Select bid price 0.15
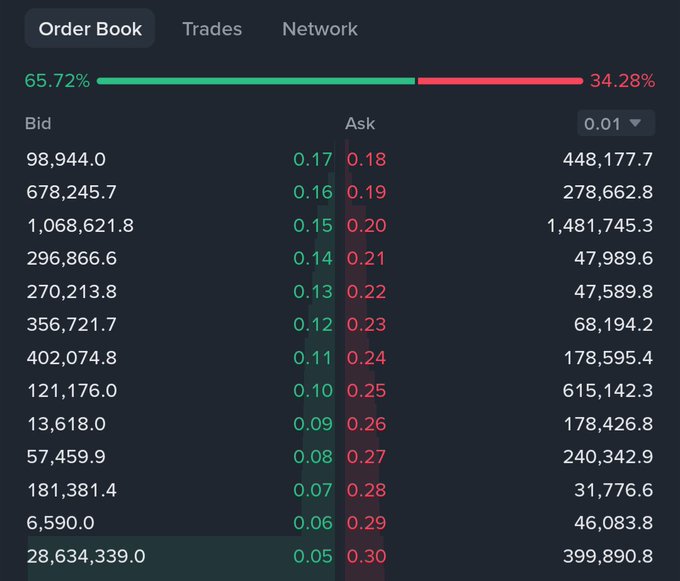This screenshot has height=581, width=680. coord(313,225)
